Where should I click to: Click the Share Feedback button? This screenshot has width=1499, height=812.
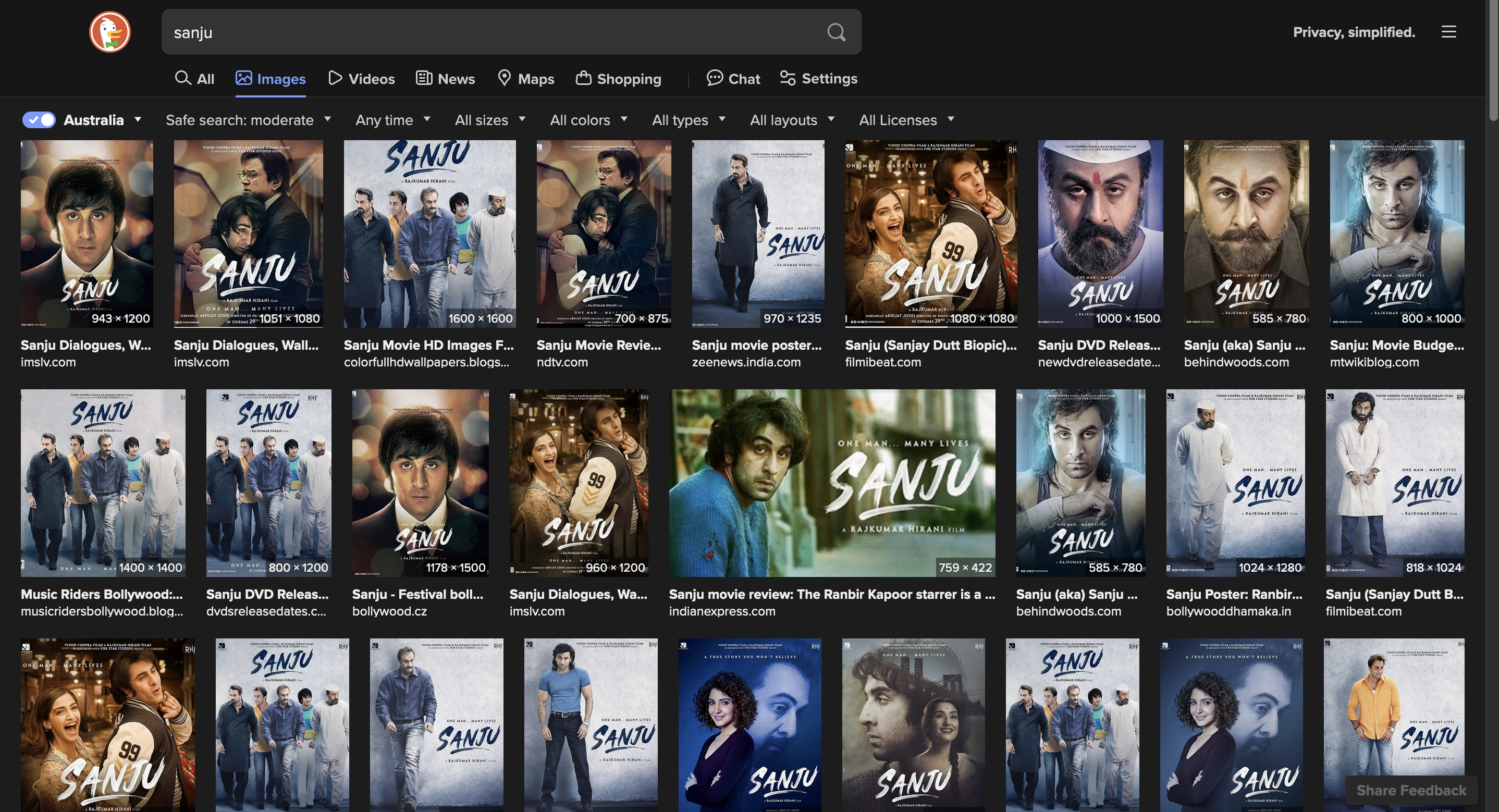pyautogui.click(x=1411, y=790)
